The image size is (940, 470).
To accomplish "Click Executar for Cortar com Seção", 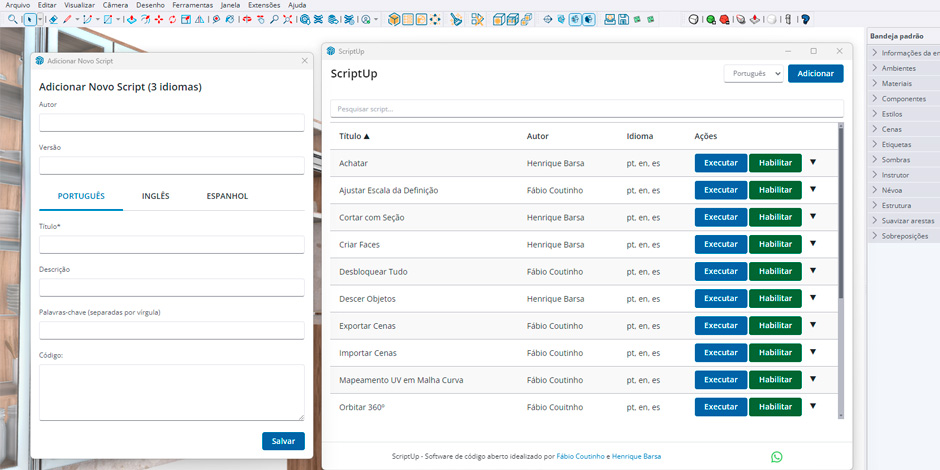I will click(721, 217).
